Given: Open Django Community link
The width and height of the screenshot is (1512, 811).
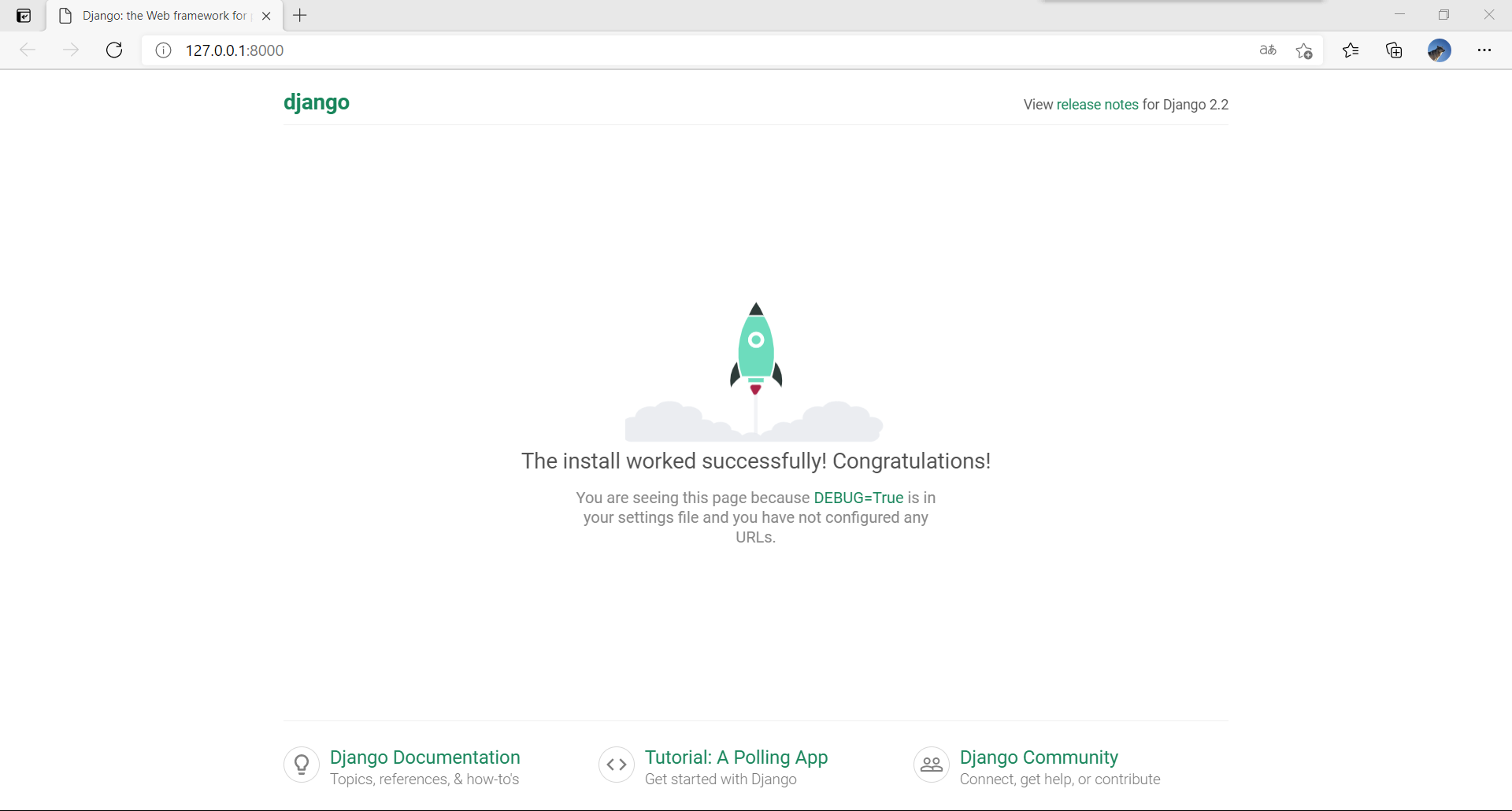Looking at the screenshot, I should tap(1039, 757).
